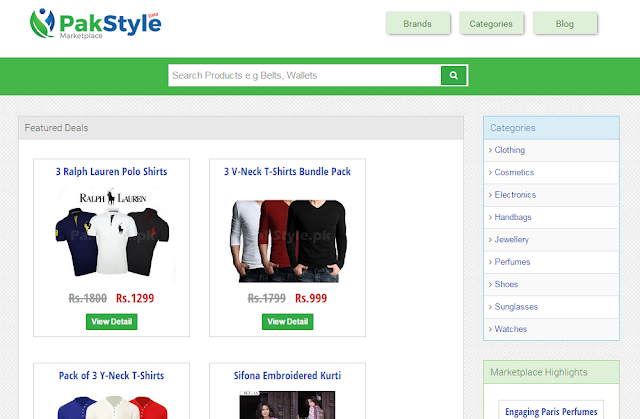Select the Clothing category in the sidebar
This screenshot has height=419, width=640.
coord(509,150)
